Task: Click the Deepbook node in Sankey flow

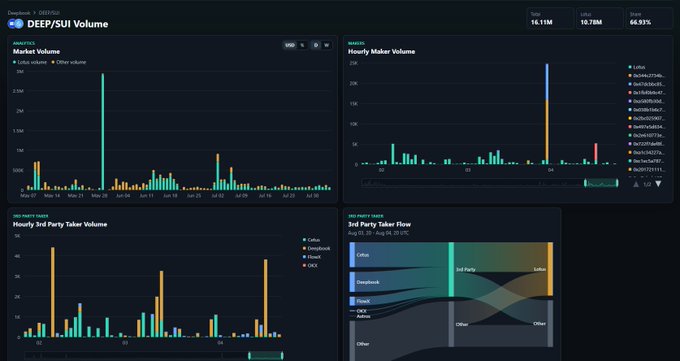Action: point(352,282)
